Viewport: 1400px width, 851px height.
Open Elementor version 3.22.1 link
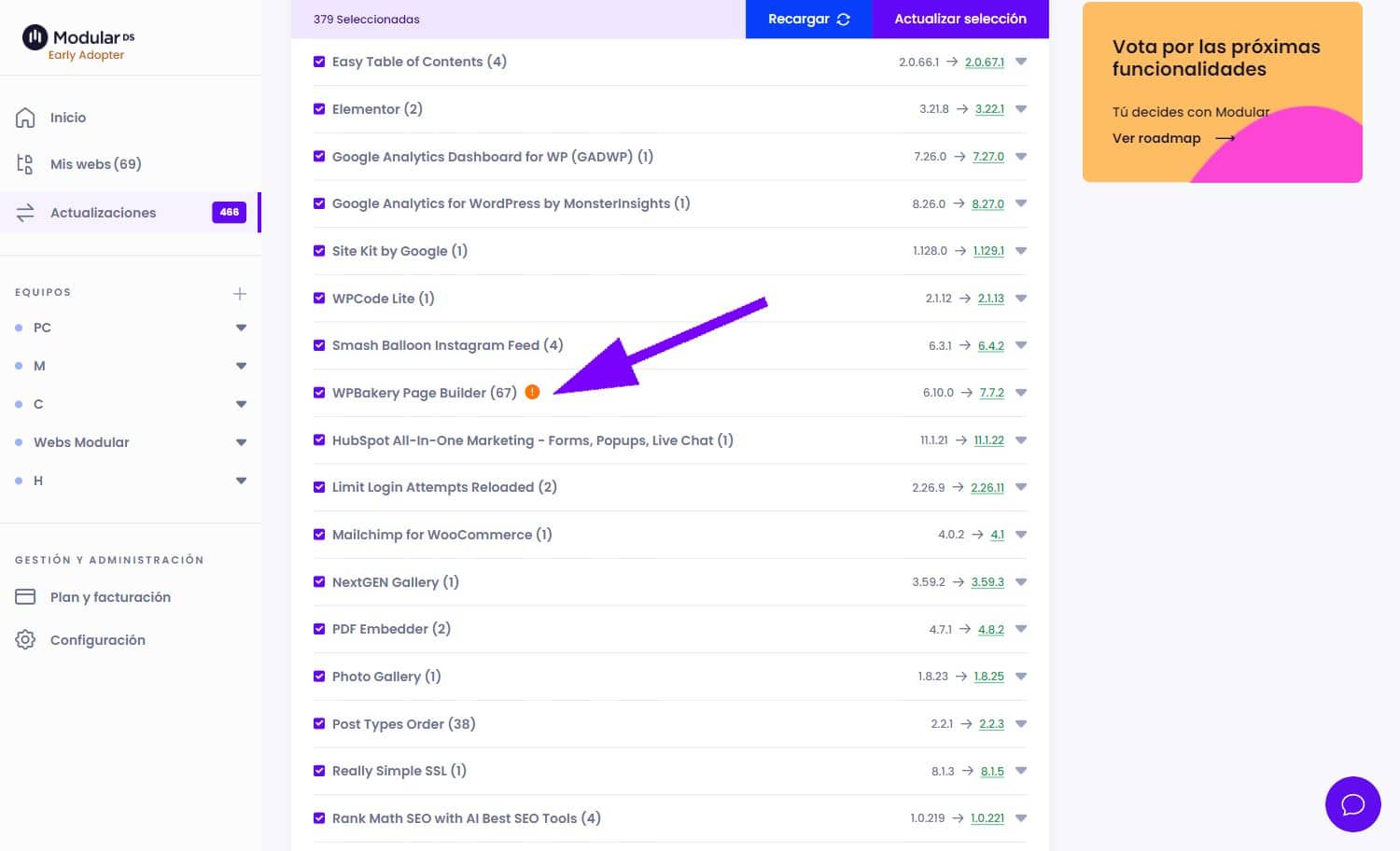989,109
